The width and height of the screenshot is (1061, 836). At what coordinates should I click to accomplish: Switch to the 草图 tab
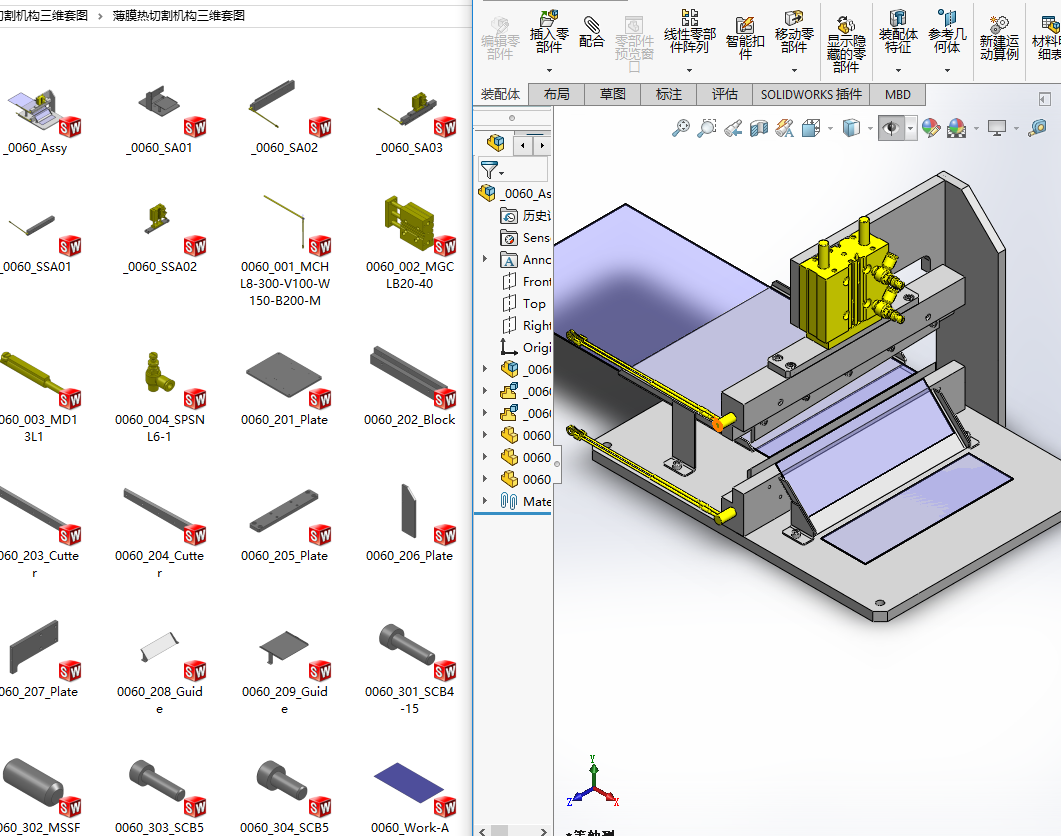(x=612, y=94)
